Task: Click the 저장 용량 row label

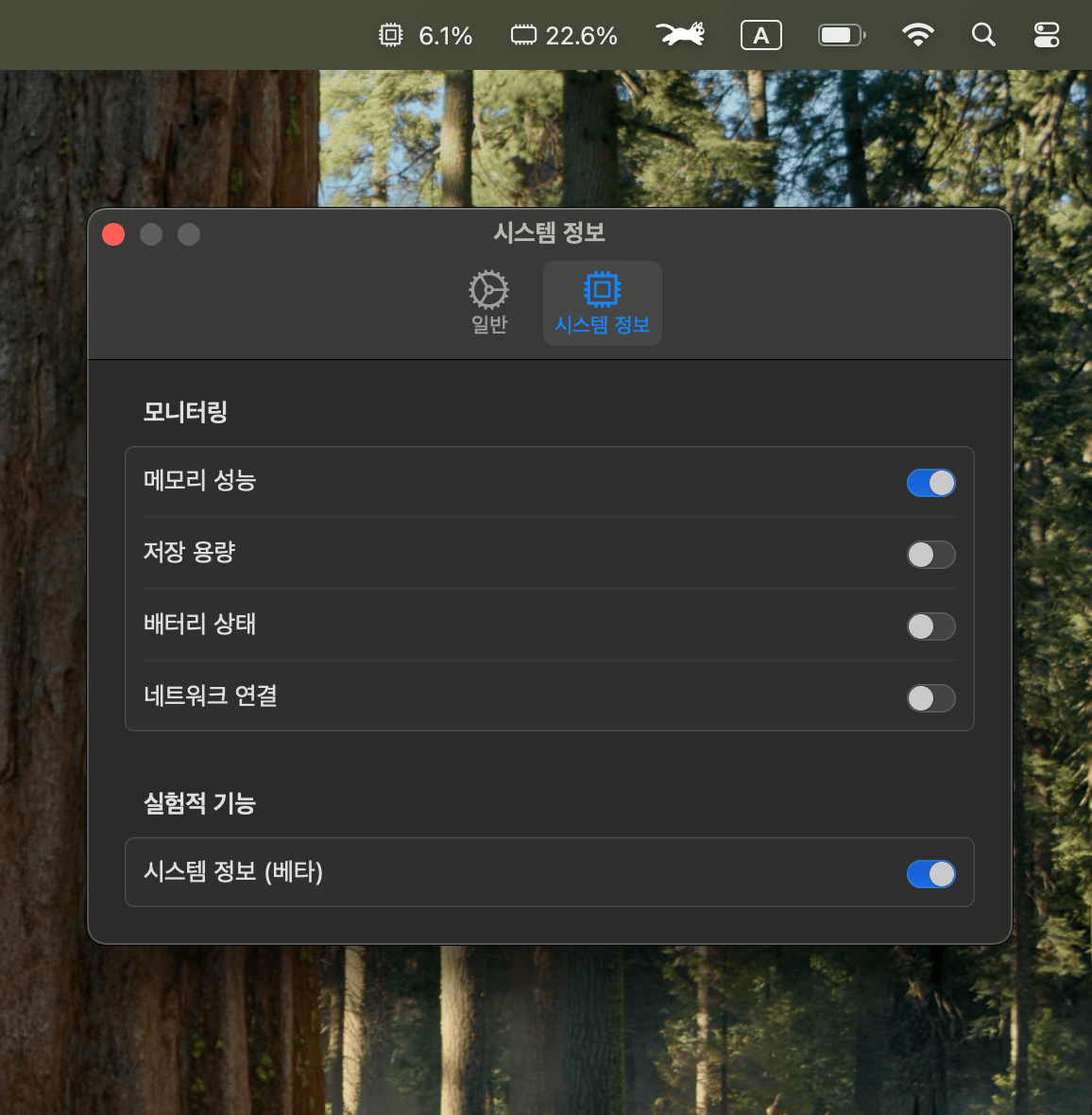Action: [x=189, y=553]
